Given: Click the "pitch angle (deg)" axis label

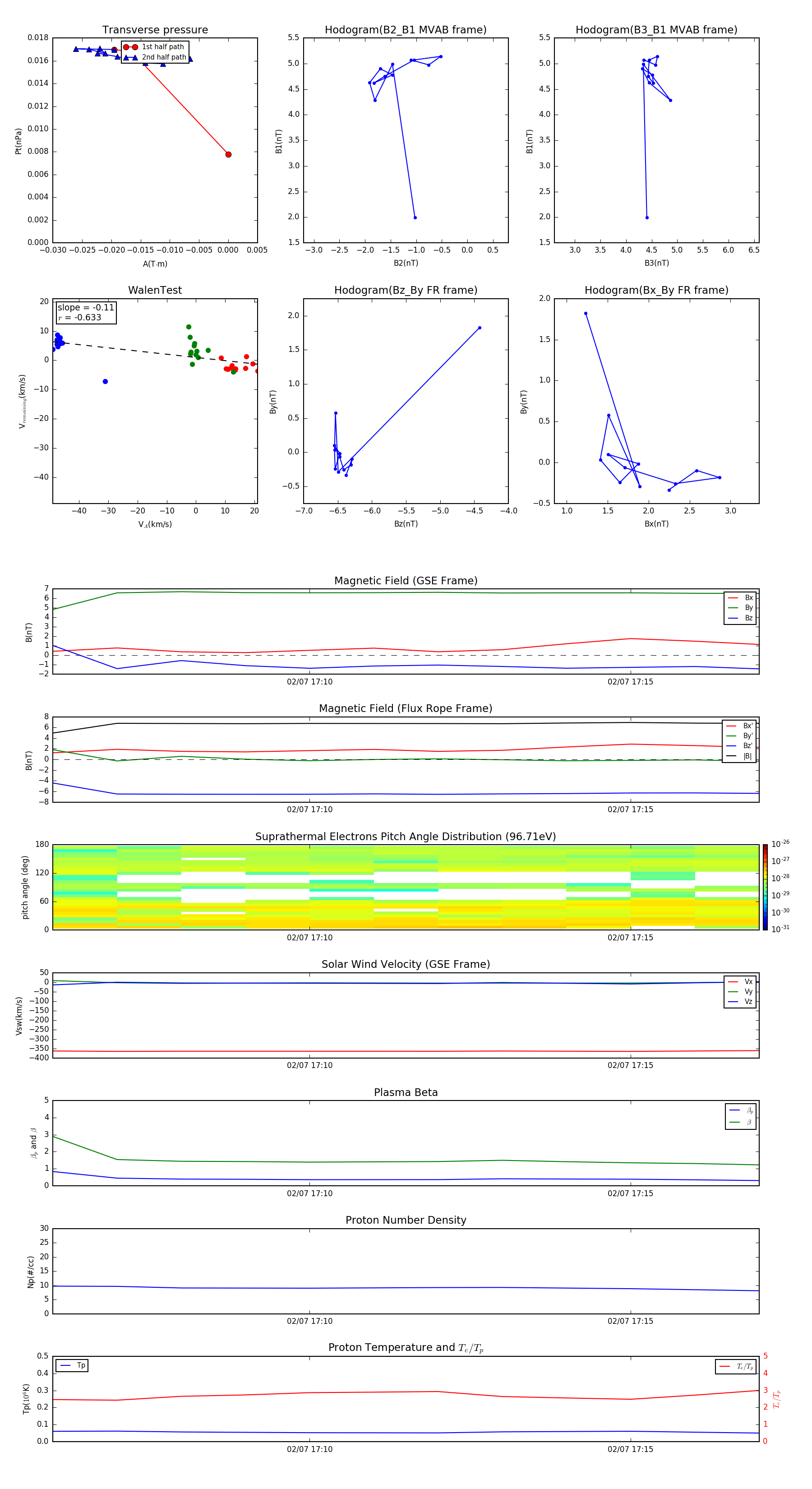Looking at the screenshot, I should [x=25, y=887].
